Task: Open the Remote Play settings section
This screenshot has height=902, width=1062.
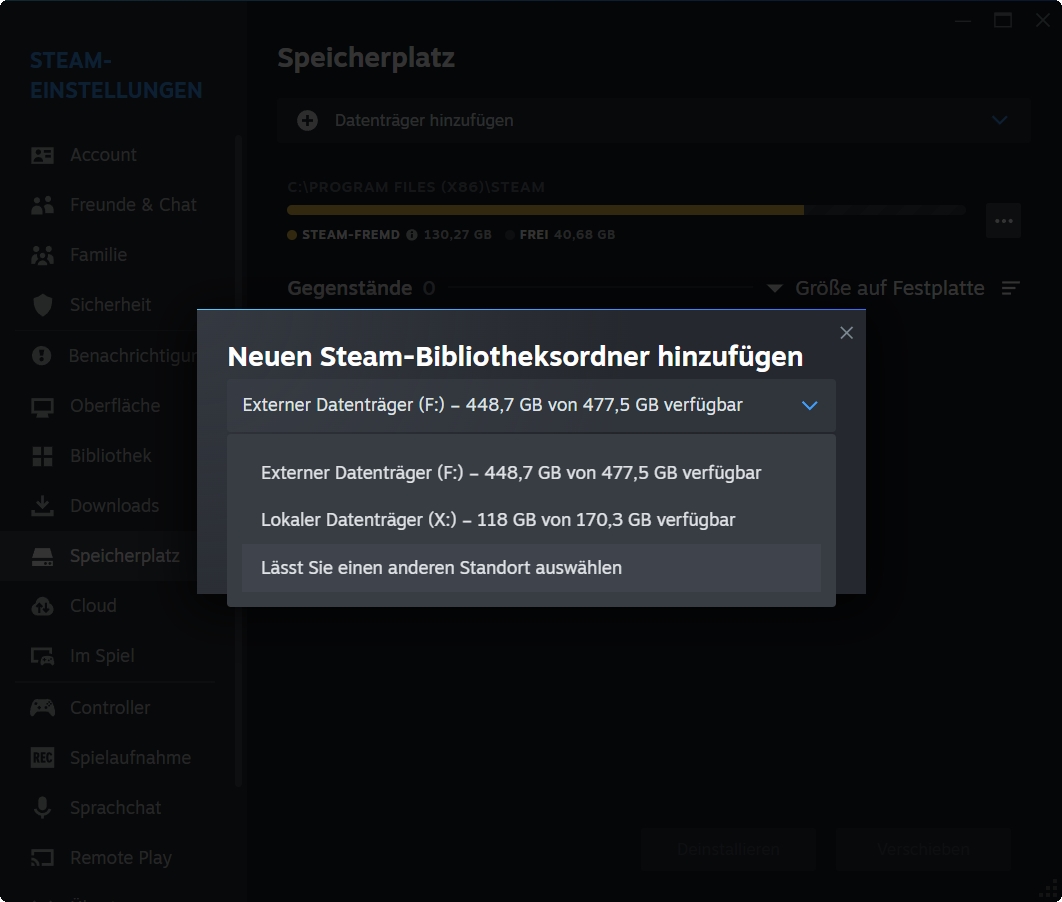Action: click(121, 858)
